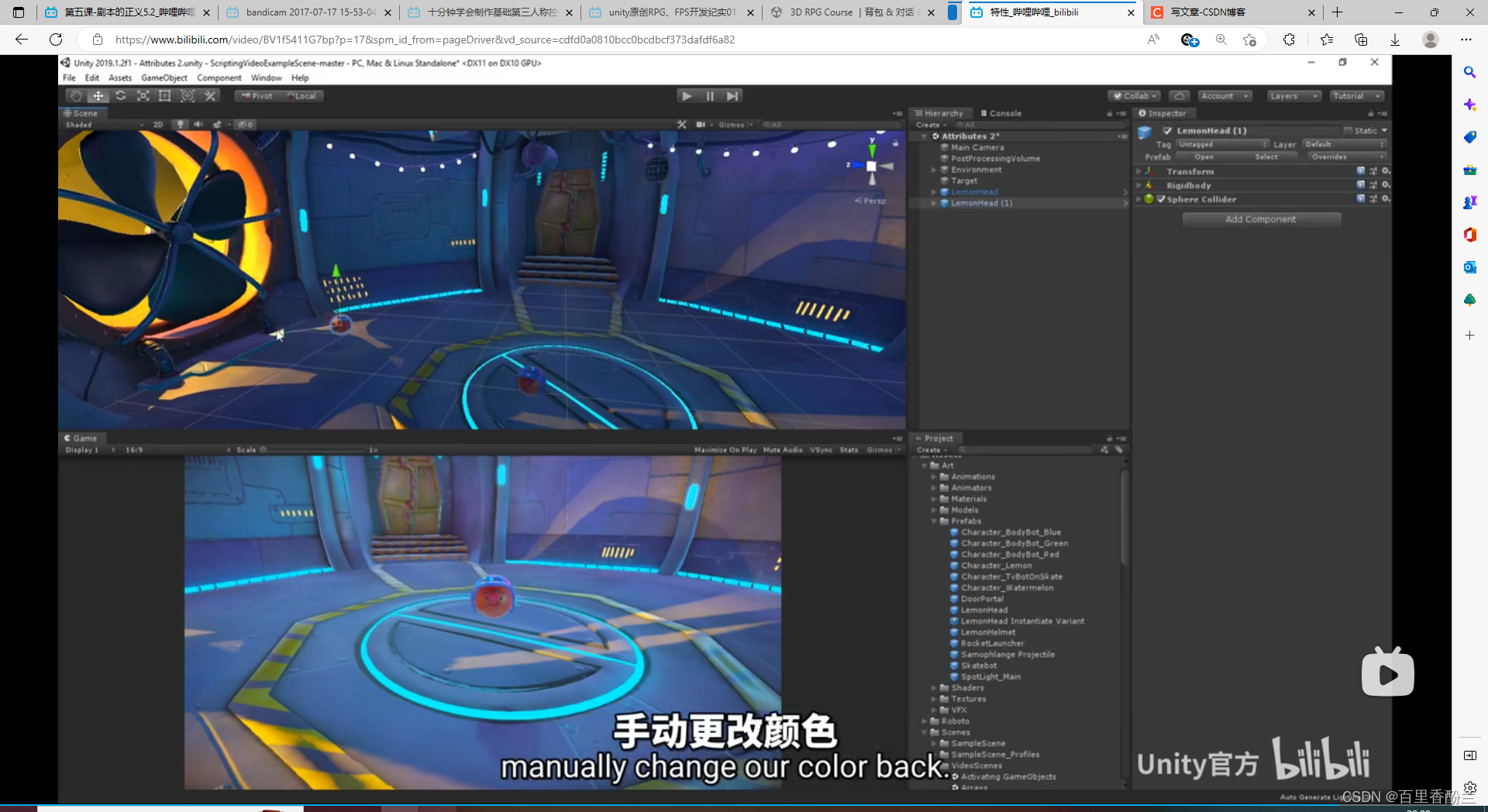Select the Unity Scale tool
Screen dimensions: 1488x812
tap(143, 96)
